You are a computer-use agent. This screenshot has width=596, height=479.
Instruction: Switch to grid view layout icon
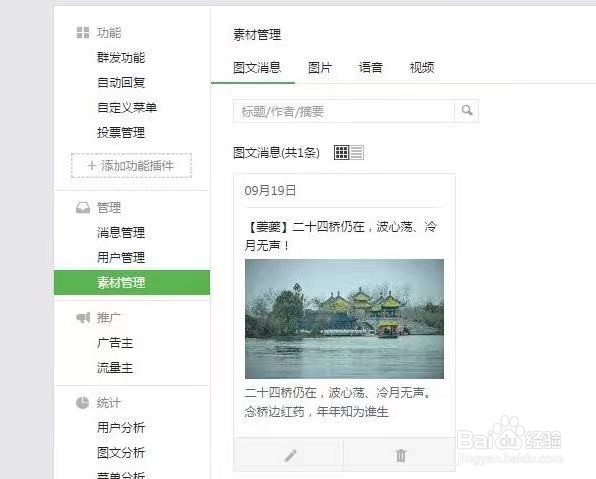point(341,152)
